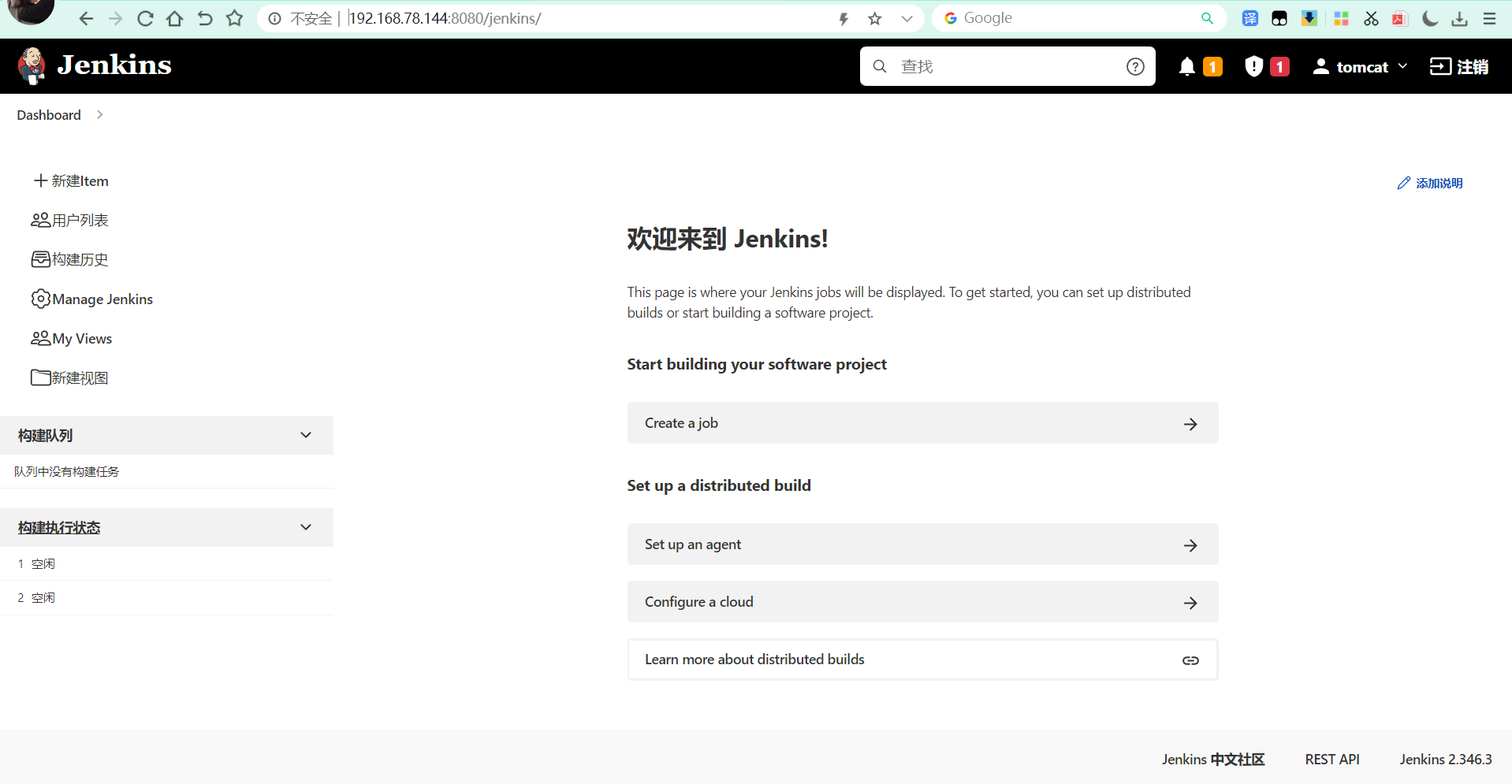Image resolution: width=1512 pixels, height=784 pixels.
Task: Click the yellow download-arrow extension icon
Action: click(x=1309, y=18)
